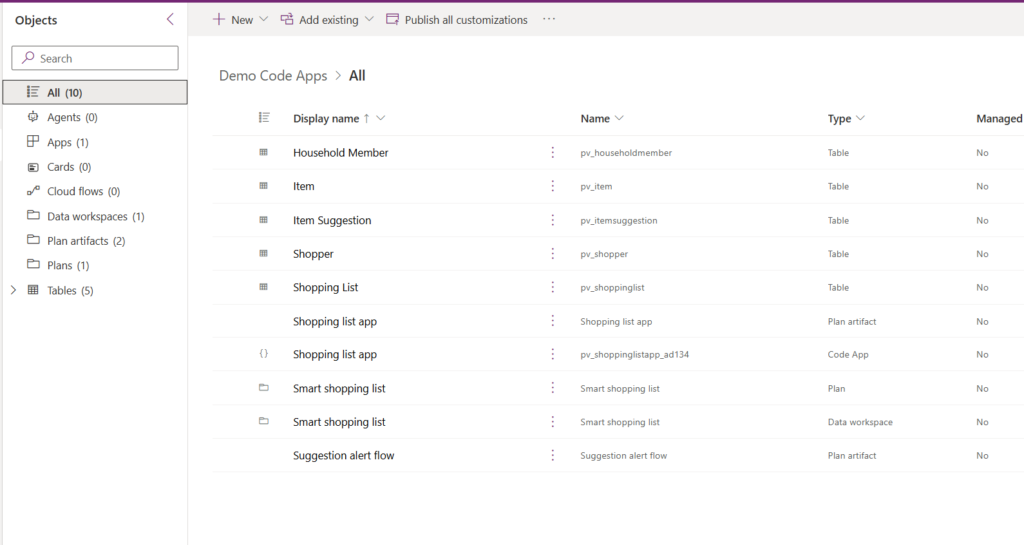Screen dimensions: 1024x545
Task: Open the Type column dropdown
Action: point(860,118)
